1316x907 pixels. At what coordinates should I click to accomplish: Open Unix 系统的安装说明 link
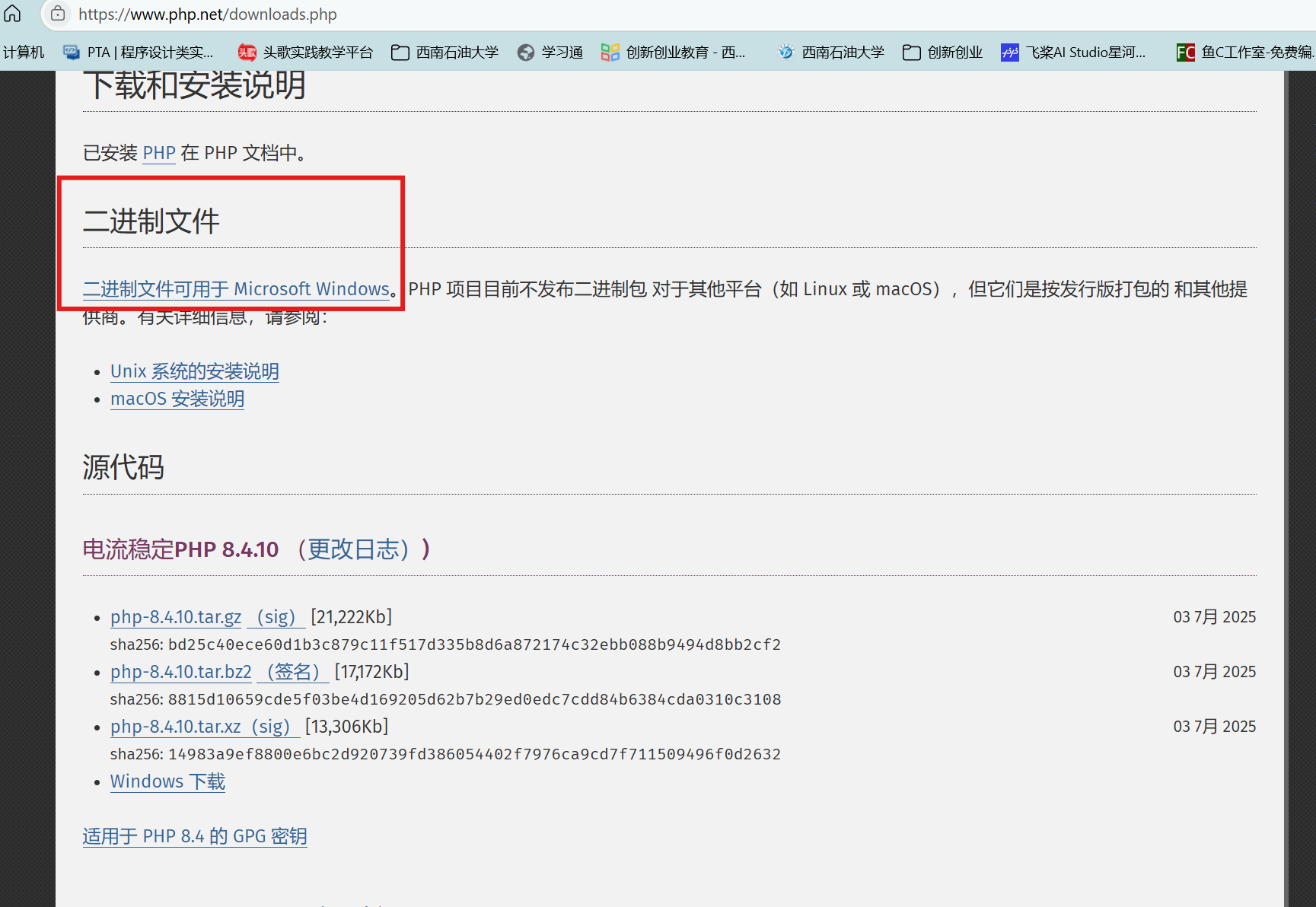coord(194,371)
